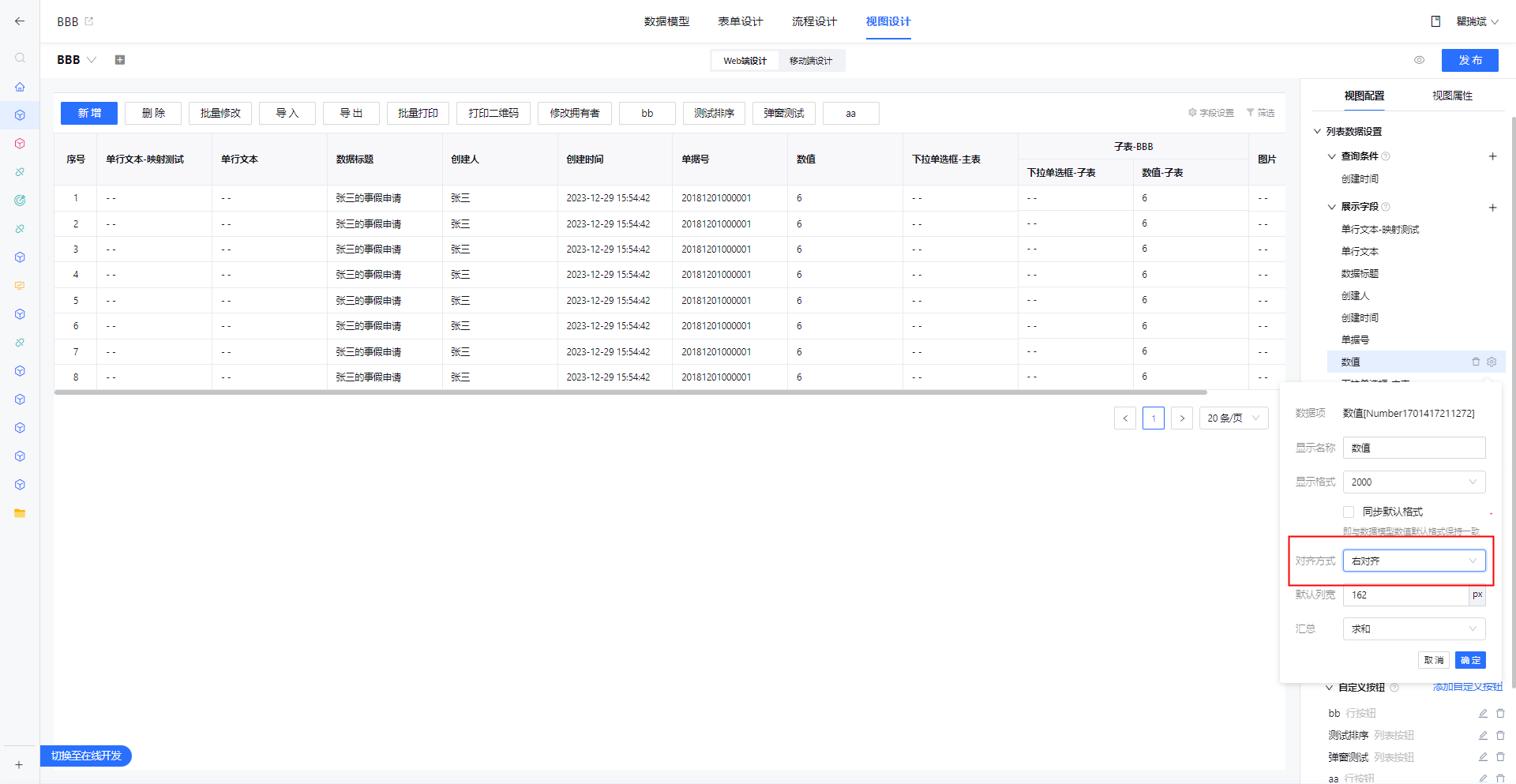Click the 新增 button
This screenshot has height=784, width=1516.
[x=89, y=113]
